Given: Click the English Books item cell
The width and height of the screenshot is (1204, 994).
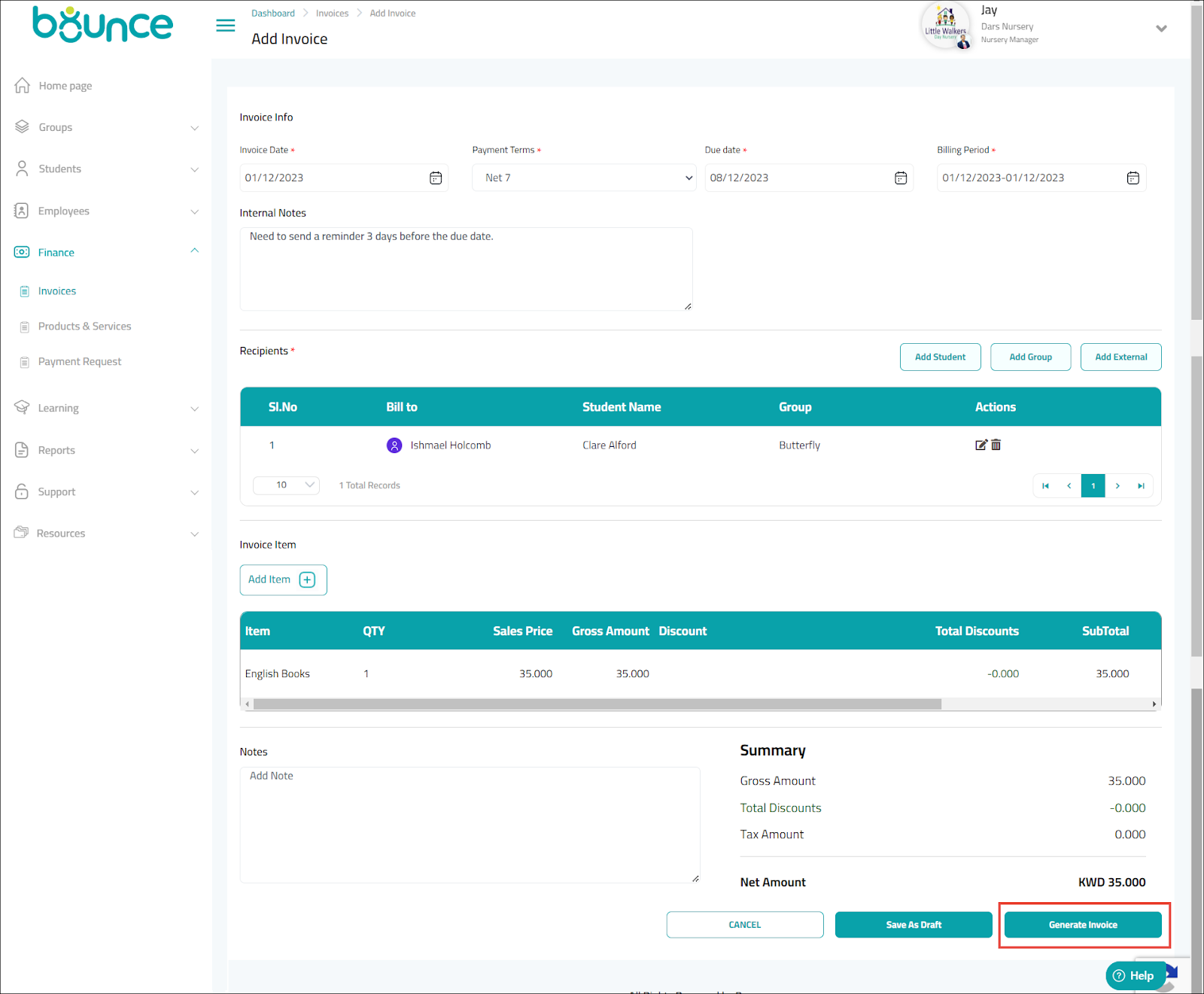Looking at the screenshot, I should pyautogui.click(x=278, y=673).
